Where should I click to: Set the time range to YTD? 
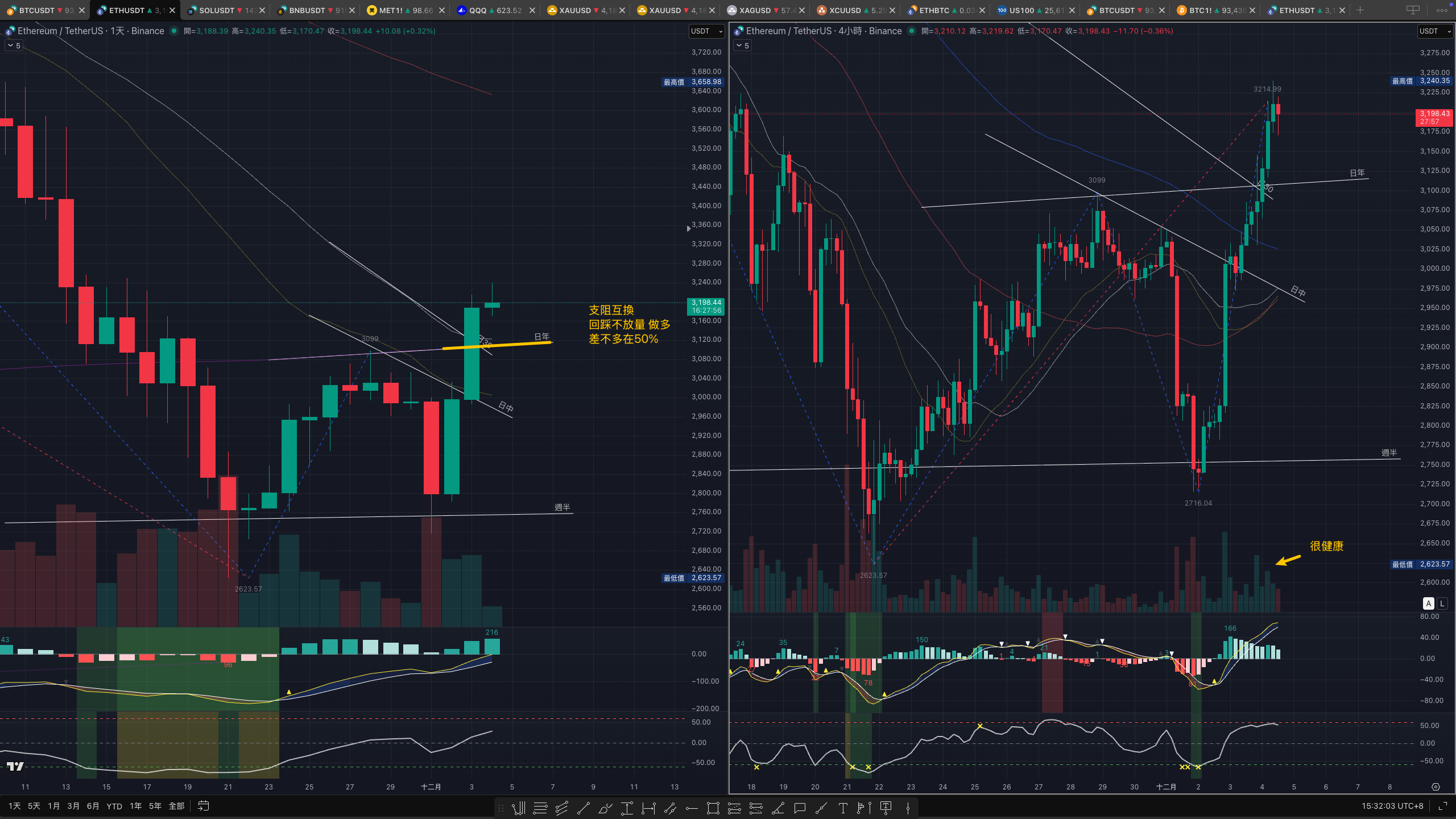point(114,806)
